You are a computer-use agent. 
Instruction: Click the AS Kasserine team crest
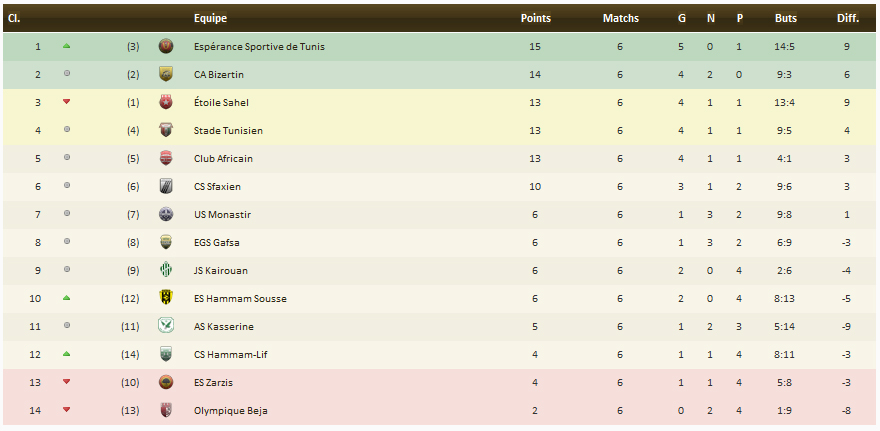click(166, 326)
